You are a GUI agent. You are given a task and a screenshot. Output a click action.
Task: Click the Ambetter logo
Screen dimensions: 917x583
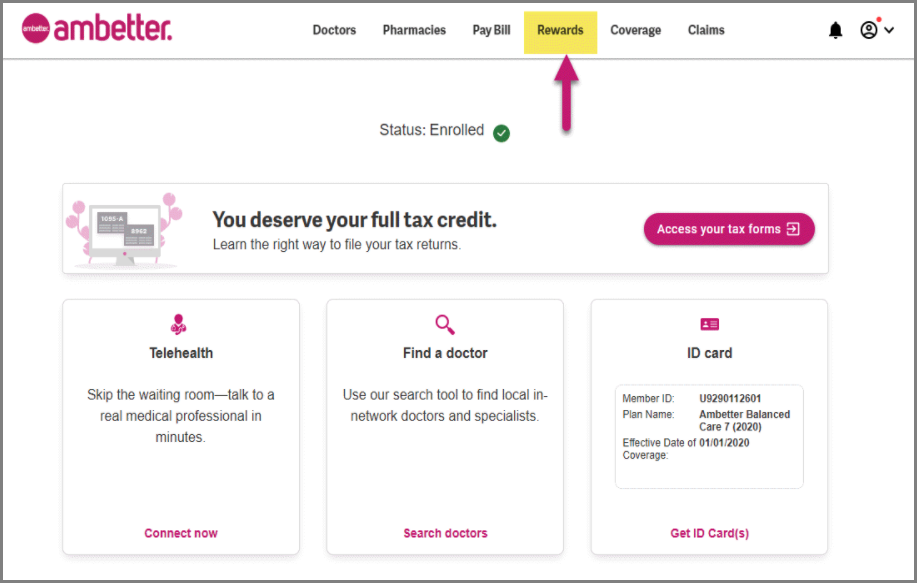tap(95, 28)
